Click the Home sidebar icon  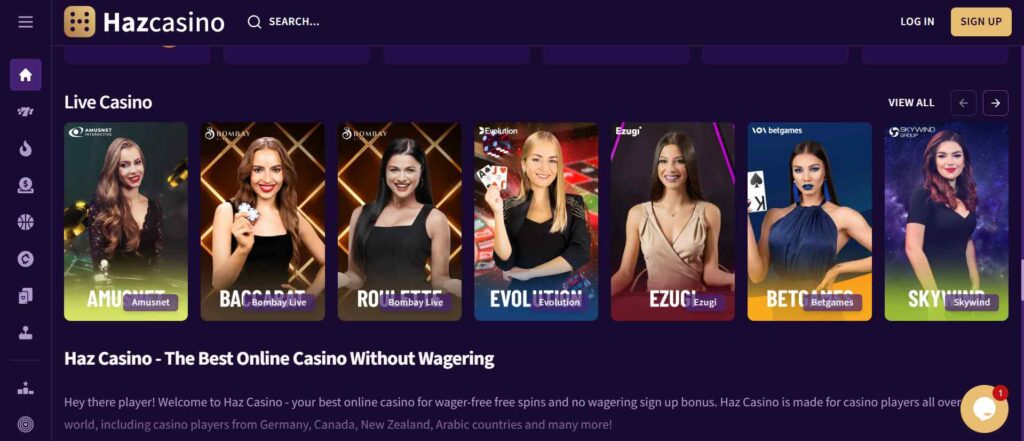[x=25, y=74]
